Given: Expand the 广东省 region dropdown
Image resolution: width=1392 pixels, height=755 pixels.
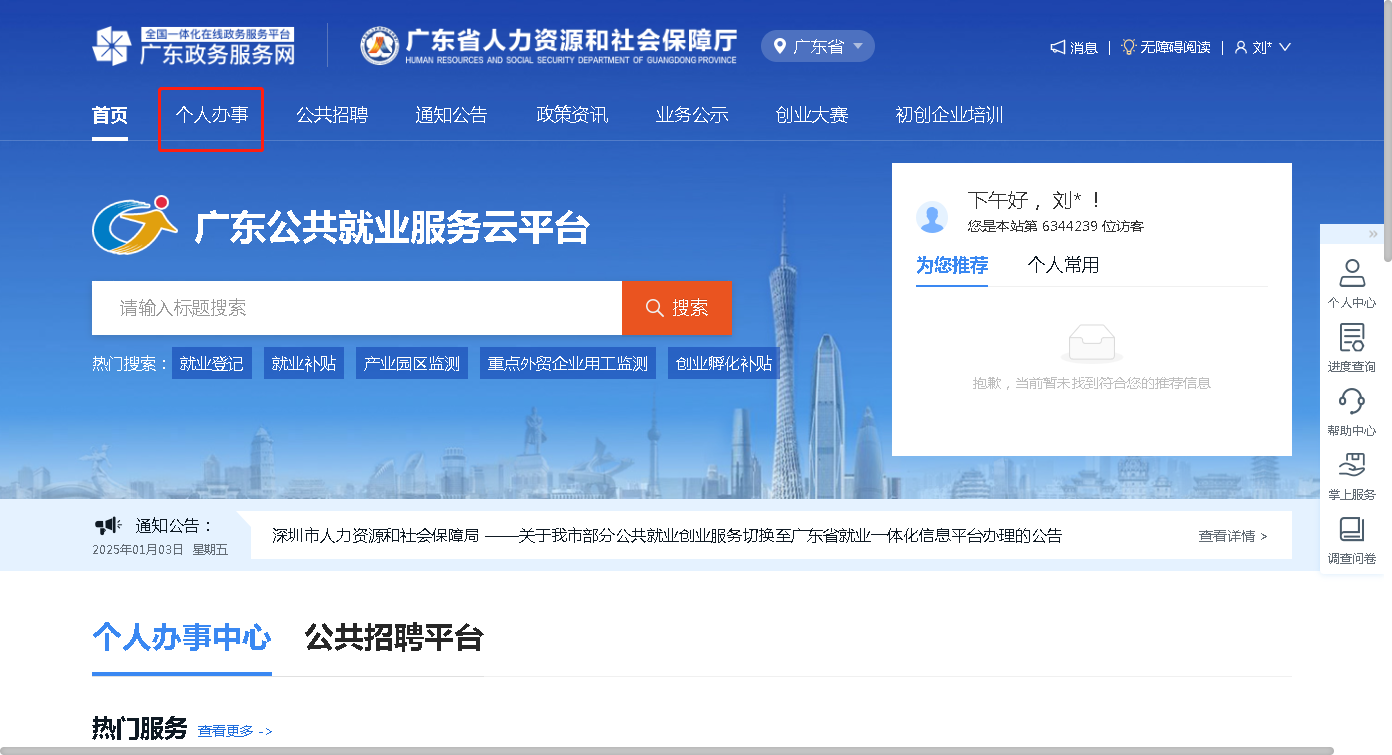Looking at the screenshot, I should pyautogui.click(x=858, y=46).
